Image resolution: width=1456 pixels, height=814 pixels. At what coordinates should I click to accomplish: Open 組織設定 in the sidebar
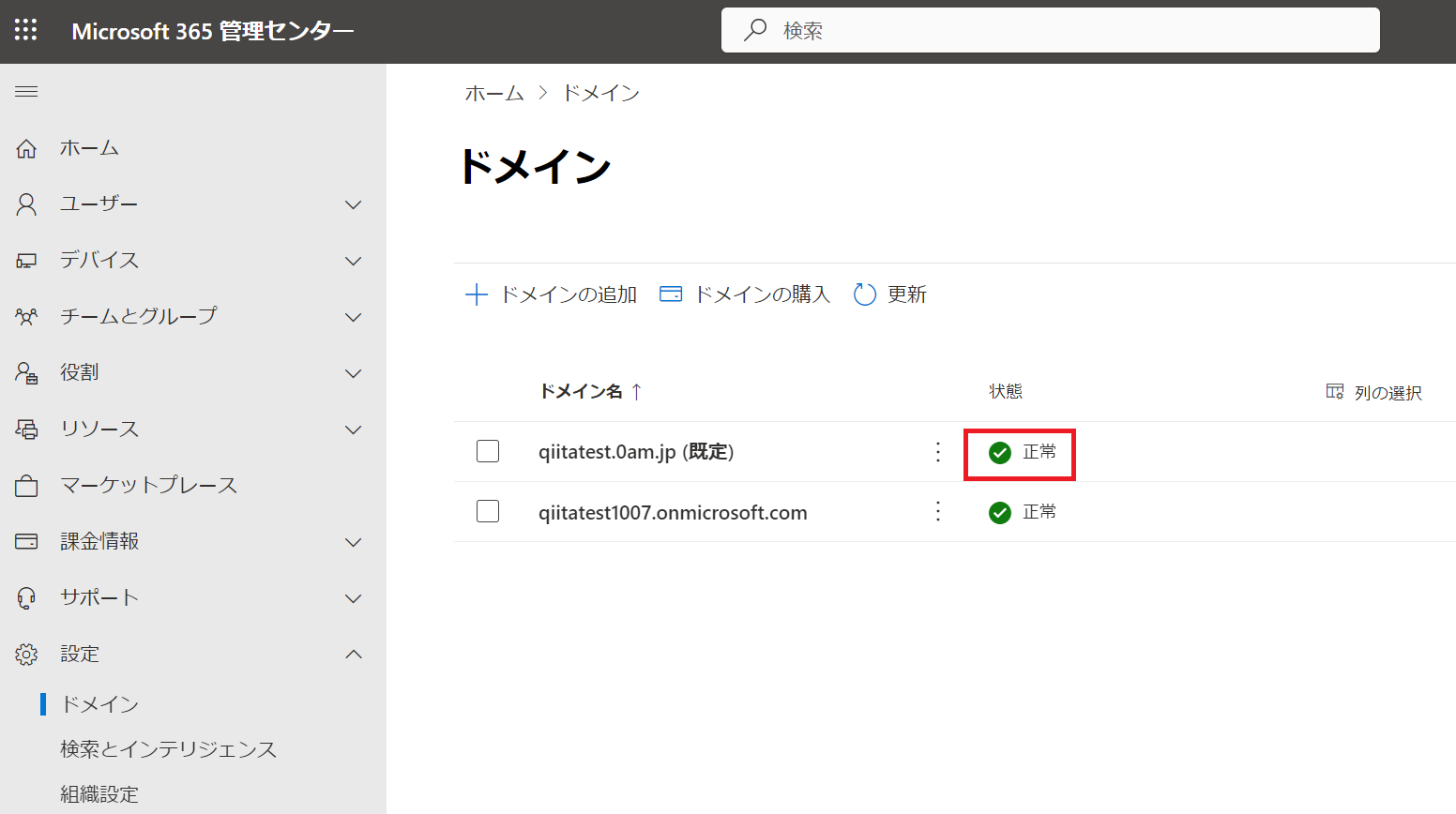pyautogui.click(x=99, y=794)
